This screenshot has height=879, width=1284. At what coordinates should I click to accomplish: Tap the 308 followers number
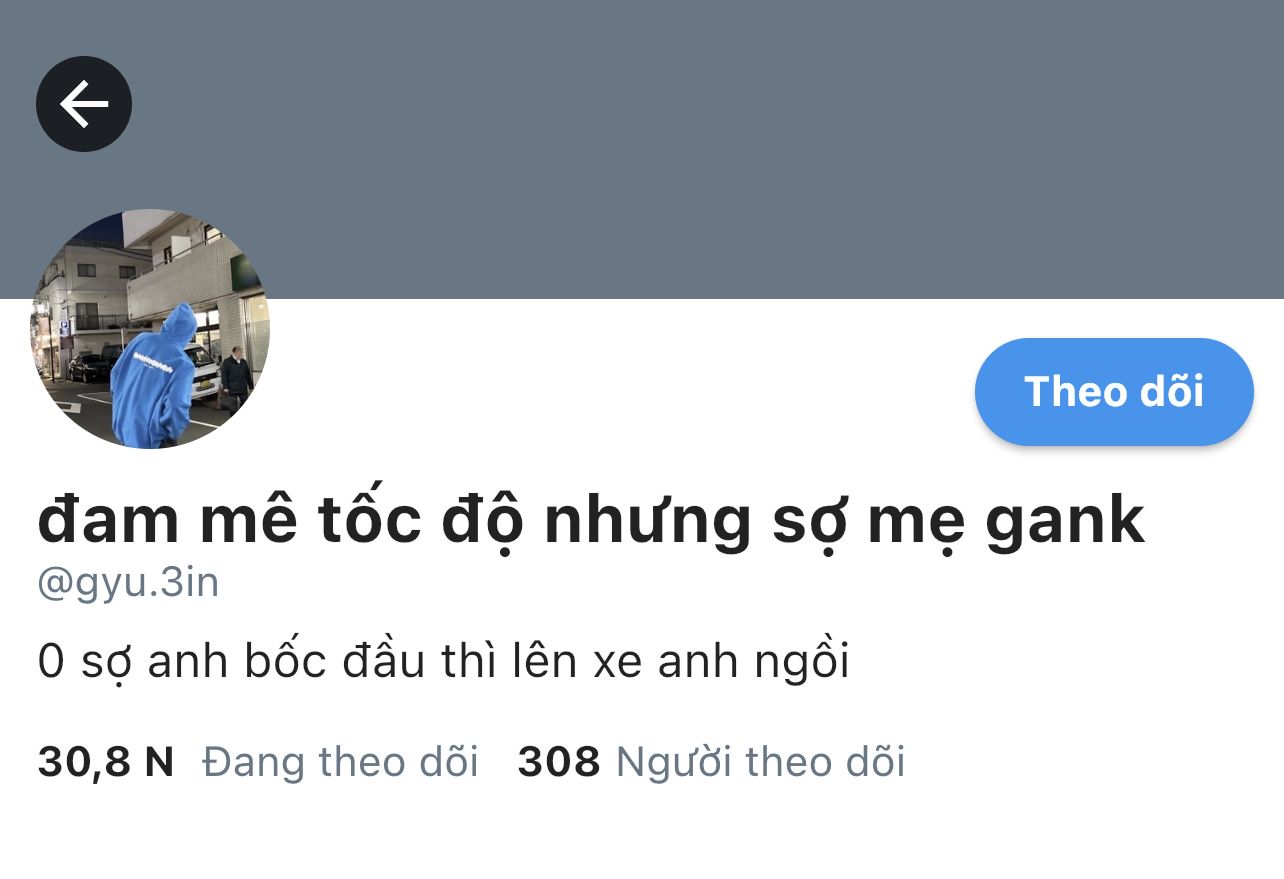[559, 762]
